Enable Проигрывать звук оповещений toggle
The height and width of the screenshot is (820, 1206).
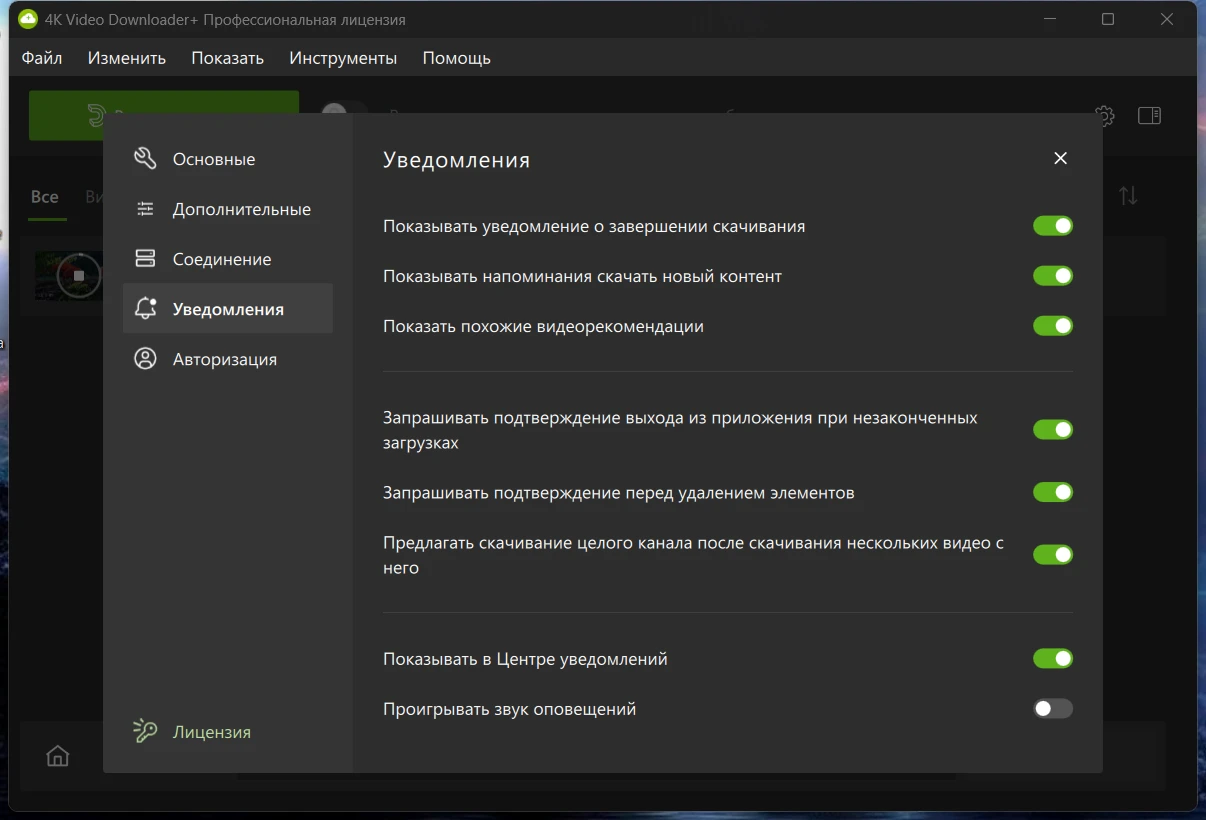pyautogui.click(x=1052, y=709)
